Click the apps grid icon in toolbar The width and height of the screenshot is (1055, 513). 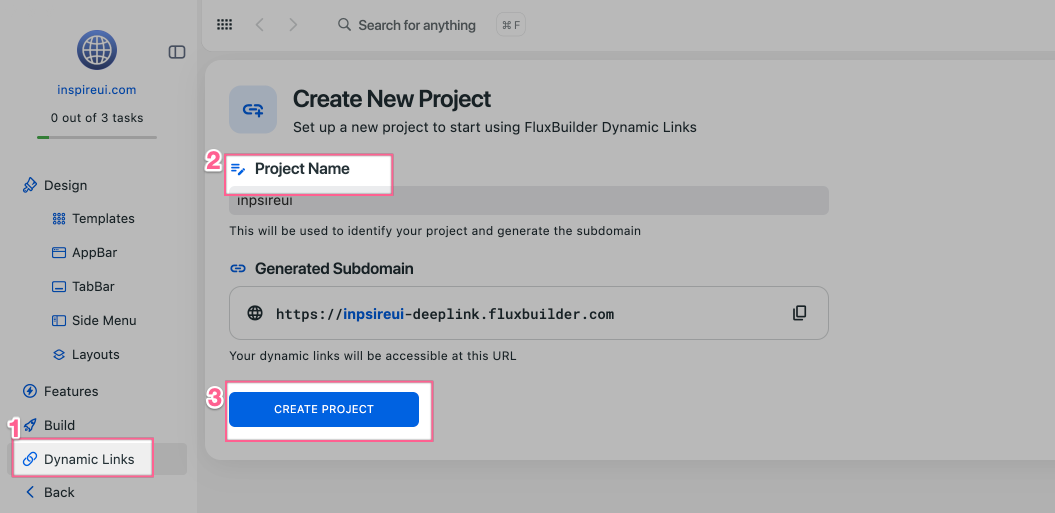click(x=225, y=25)
